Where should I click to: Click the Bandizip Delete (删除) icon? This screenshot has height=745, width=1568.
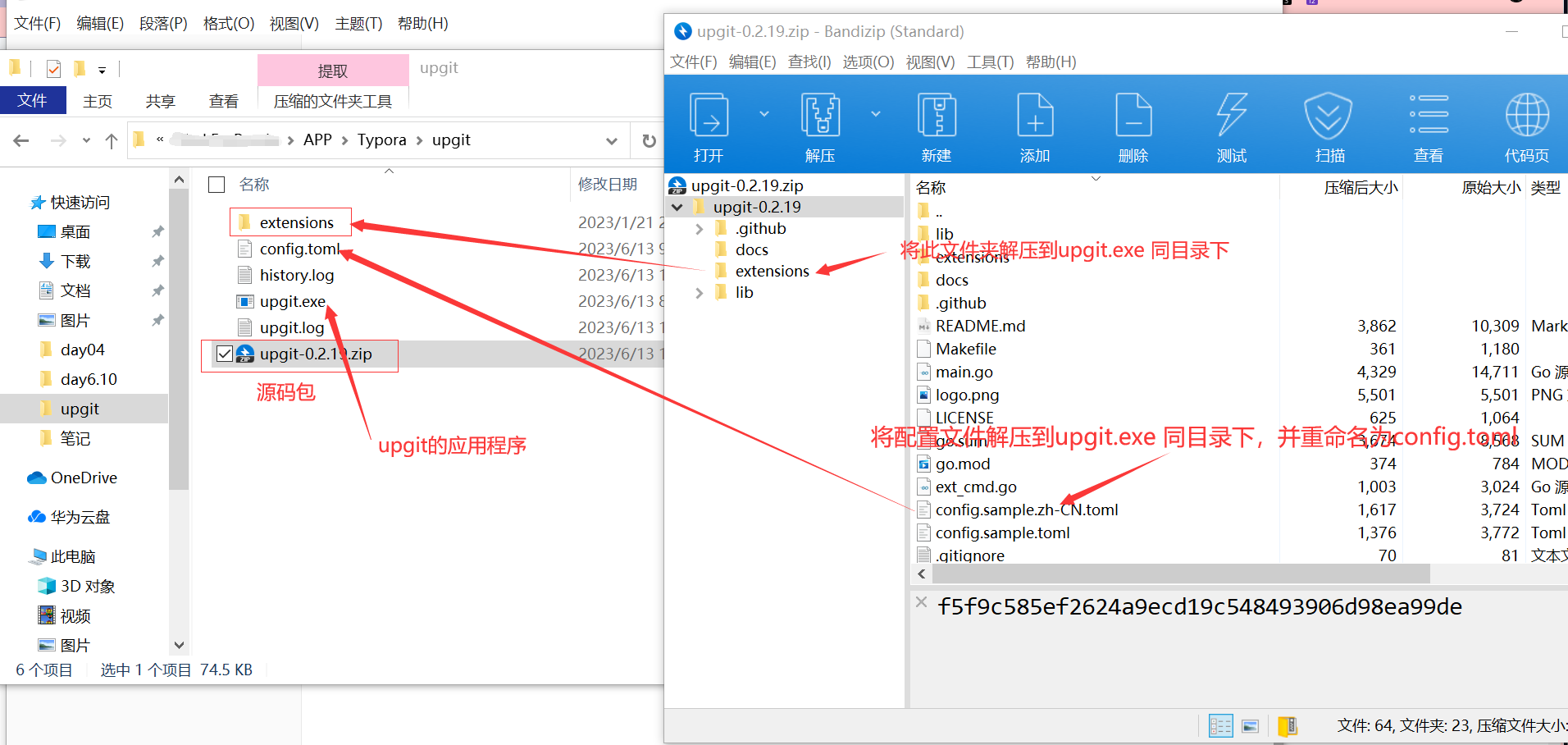click(1133, 115)
